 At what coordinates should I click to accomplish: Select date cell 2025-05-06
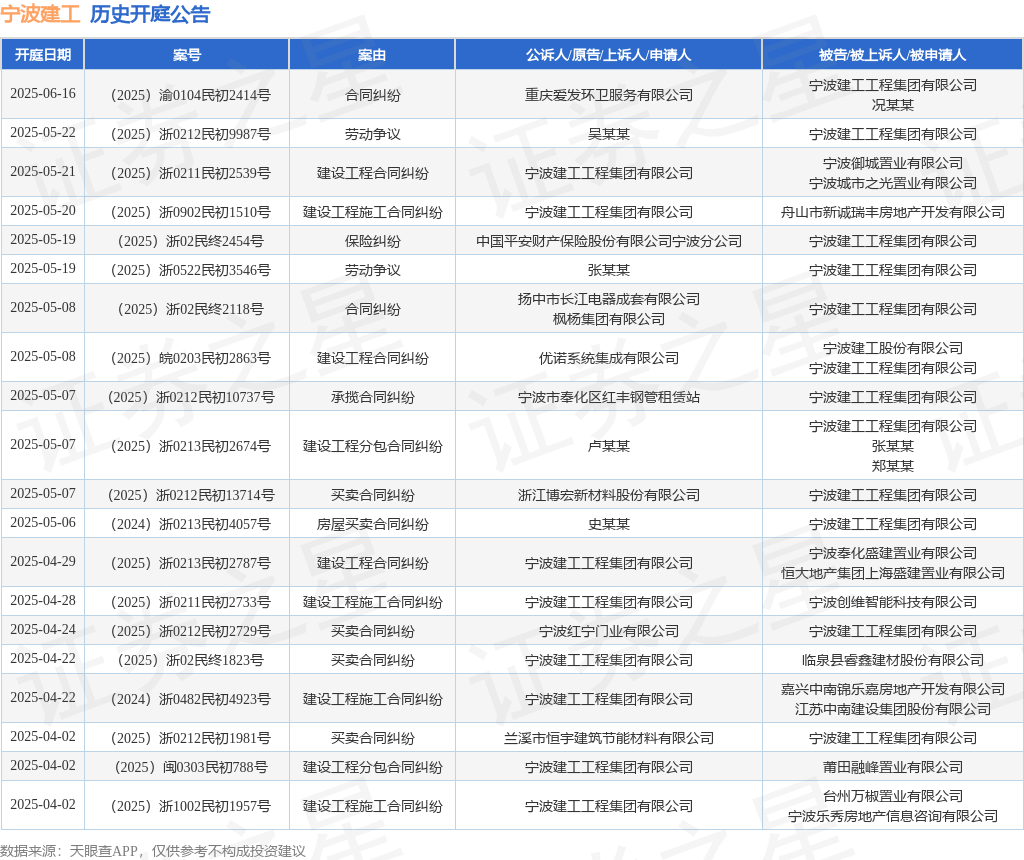[43, 522]
